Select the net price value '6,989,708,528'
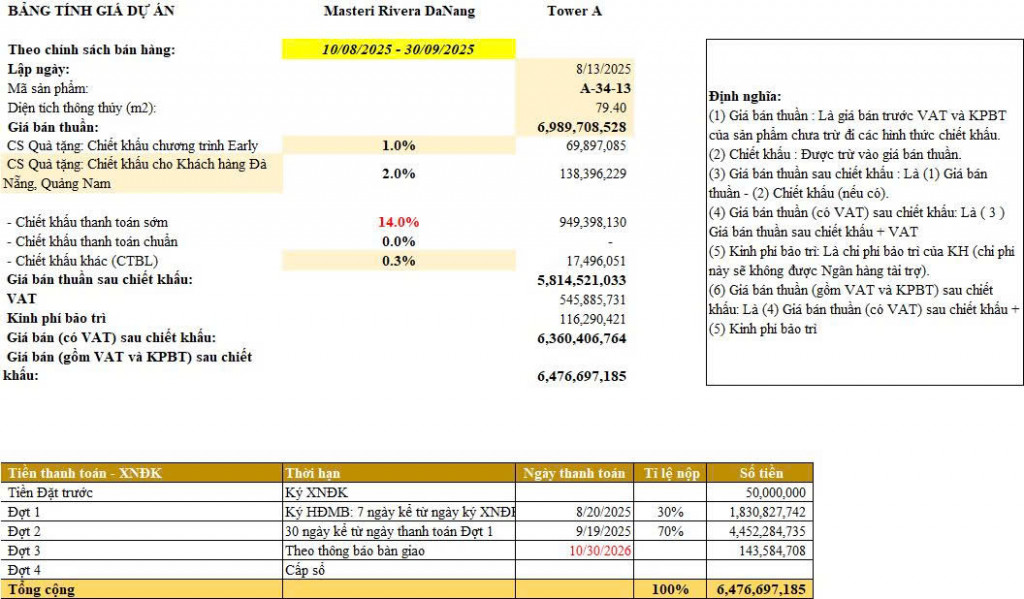The image size is (1024, 599). (581, 127)
